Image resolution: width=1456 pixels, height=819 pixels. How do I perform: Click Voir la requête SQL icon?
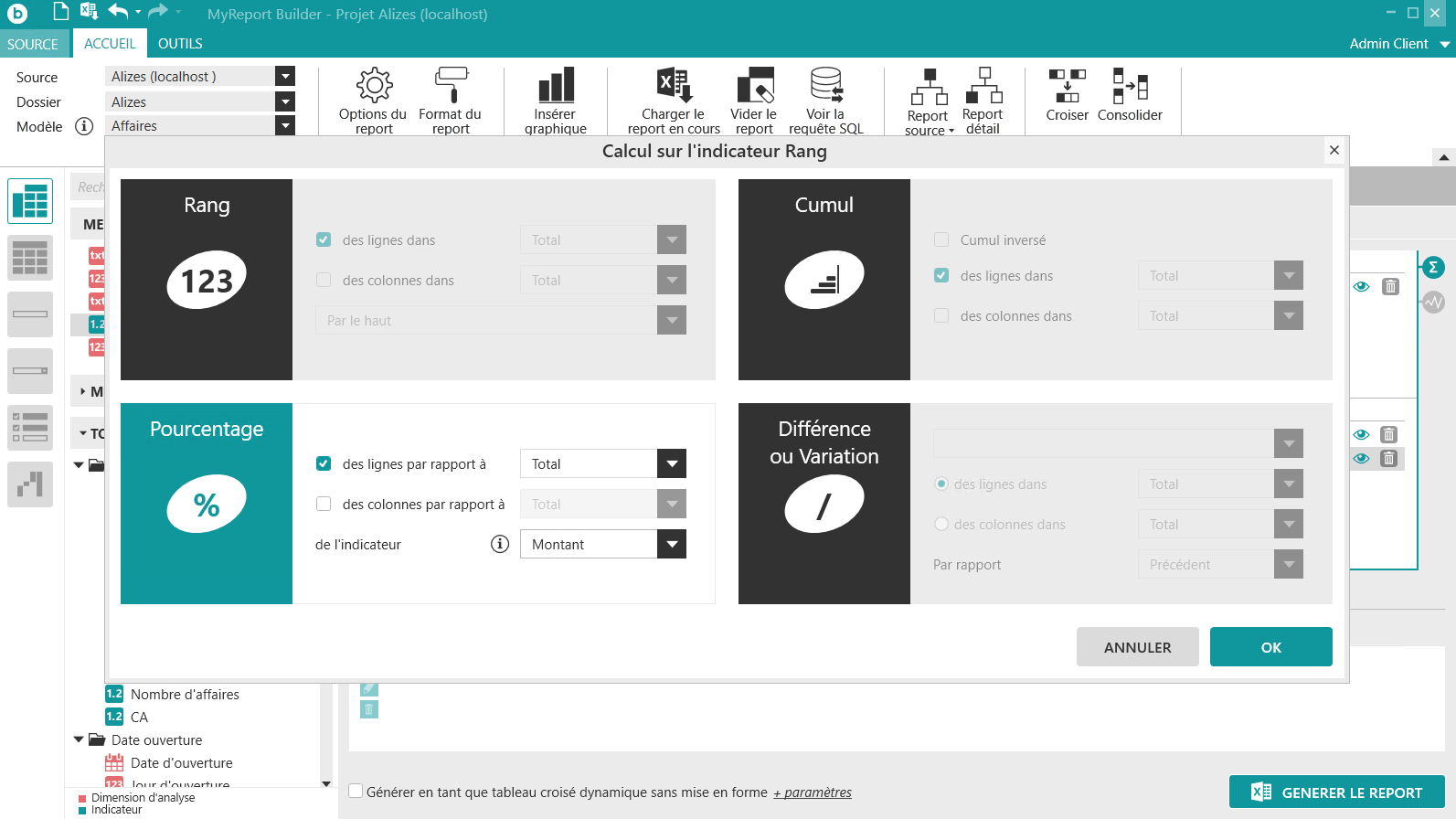point(826,86)
